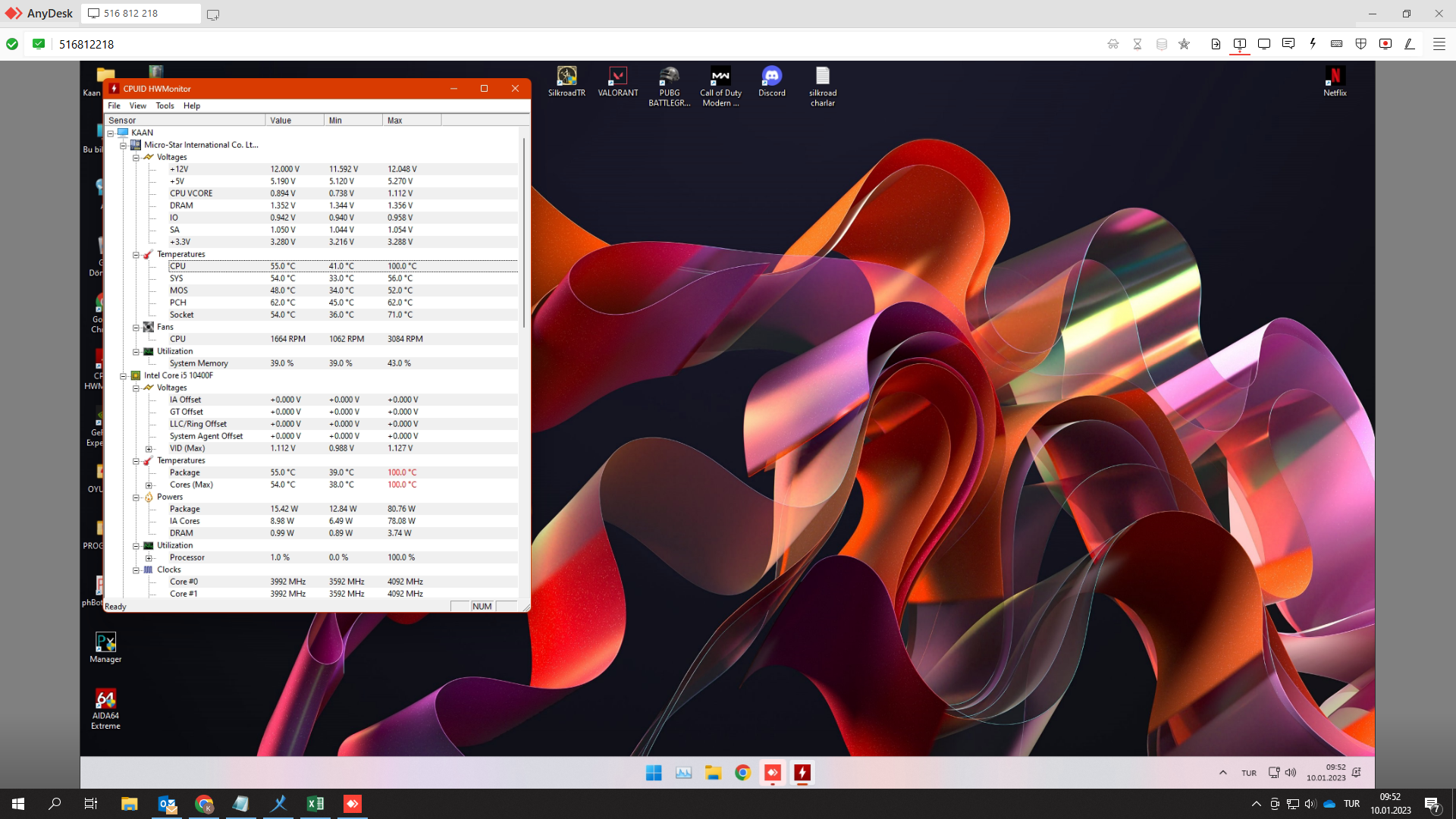Image resolution: width=1456 pixels, height=819 pixels.
Task: Click the Min column header
Action: [x=353, y=120]
